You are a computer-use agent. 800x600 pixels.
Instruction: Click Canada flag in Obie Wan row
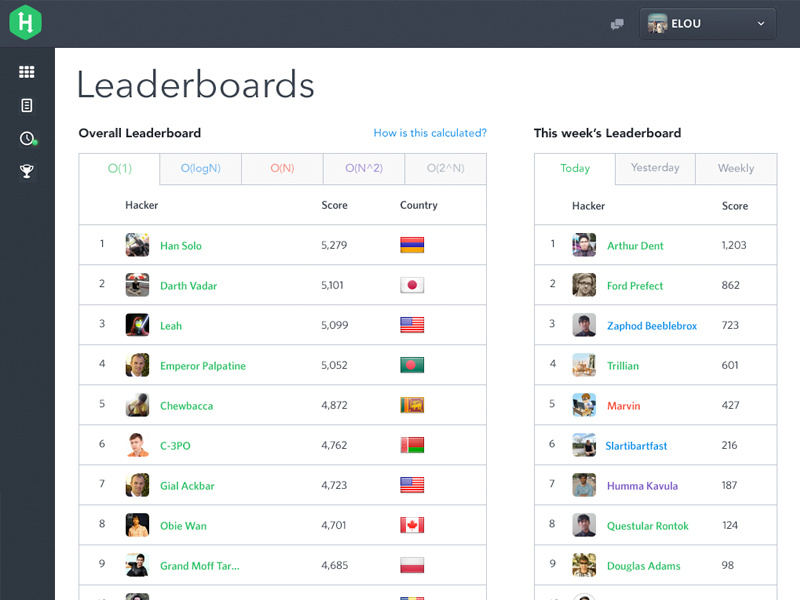point(412,525)
